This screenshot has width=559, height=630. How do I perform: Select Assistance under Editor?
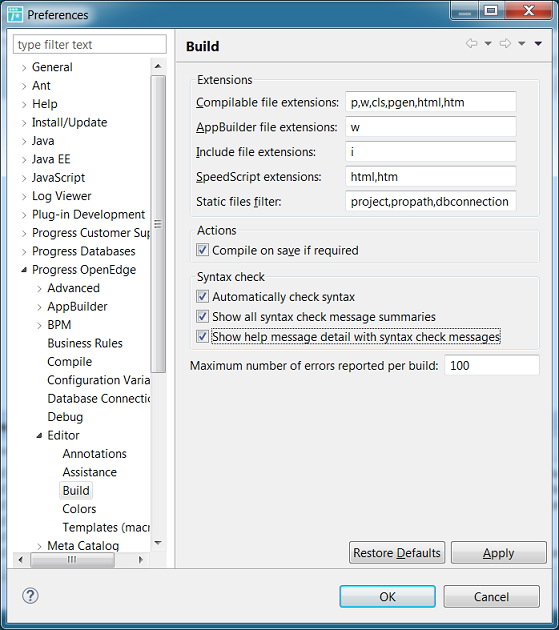90,472
